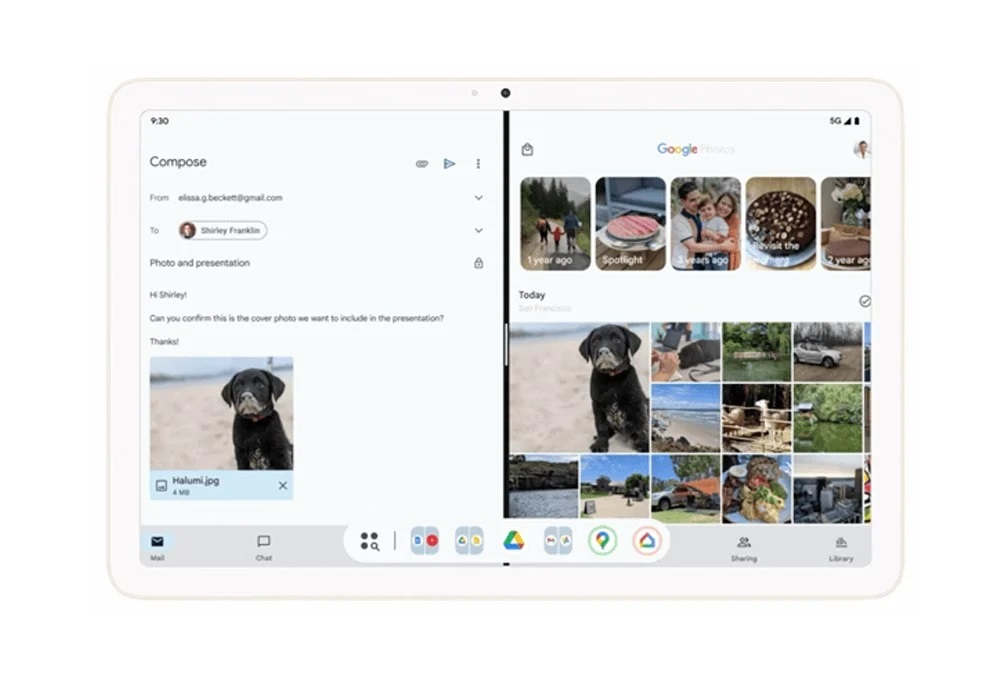Launch Google Drive from the taskbar
999x678 pixels.
point(514,541)
